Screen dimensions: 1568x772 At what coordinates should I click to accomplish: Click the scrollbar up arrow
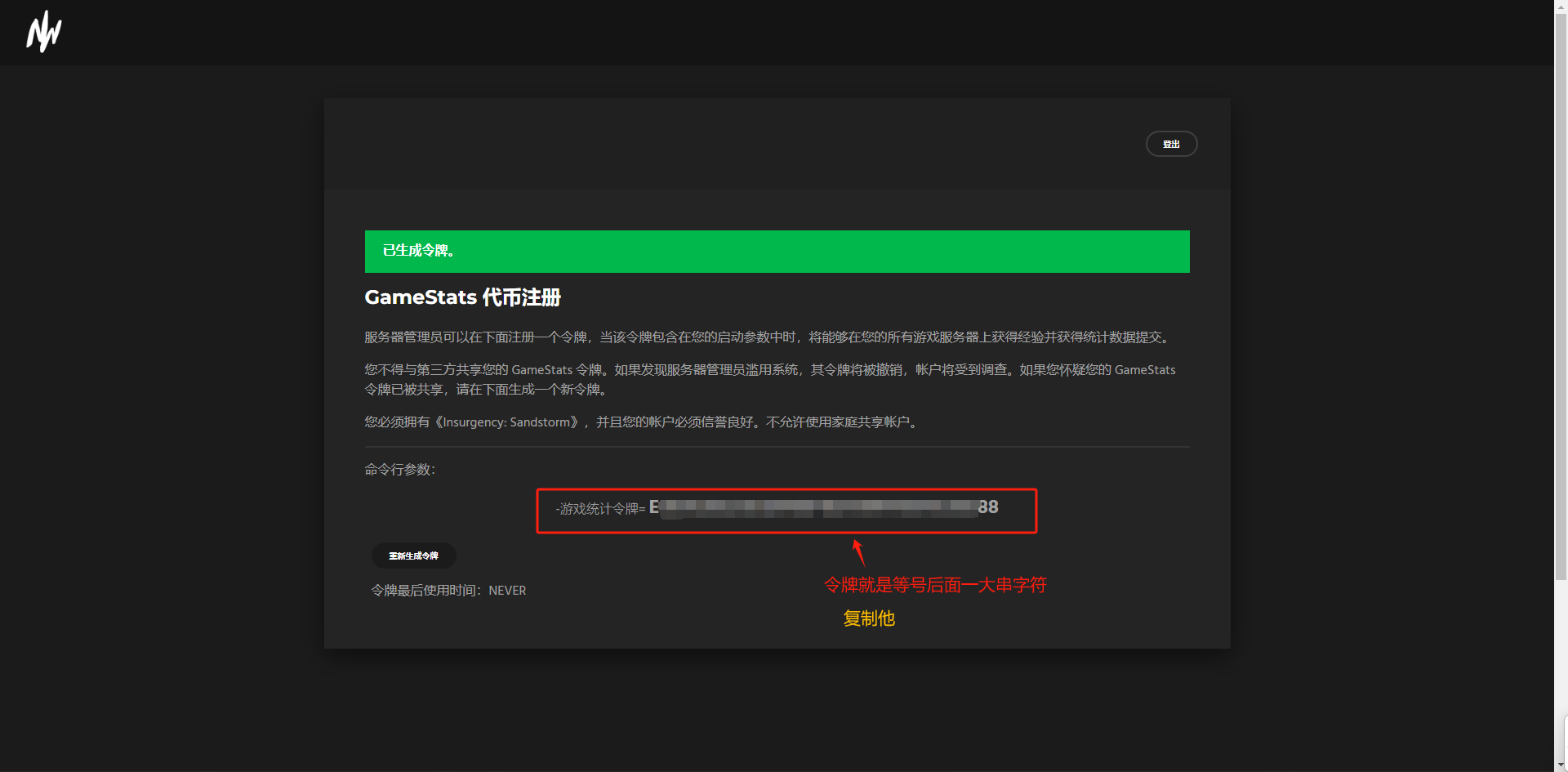[1561, 7]
